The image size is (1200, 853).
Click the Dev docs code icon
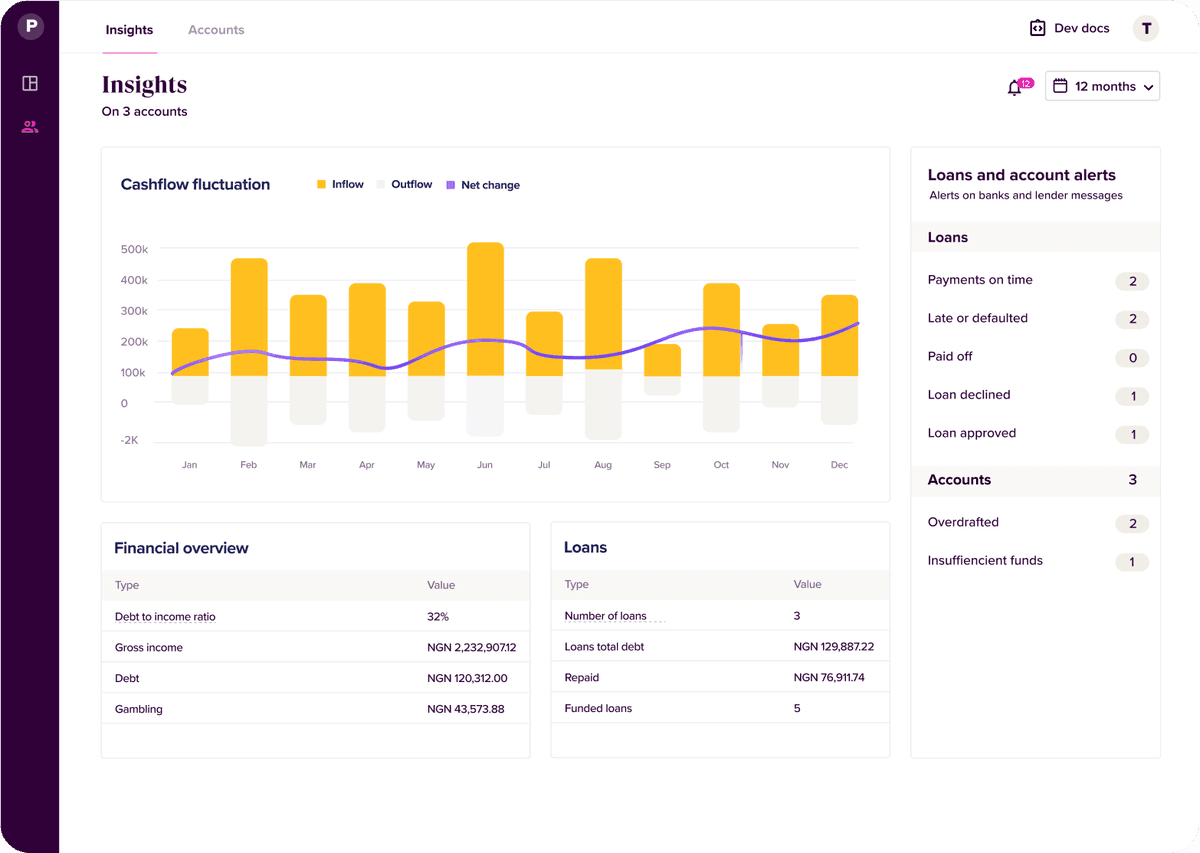pyautogui.click(x=1037, y=28)
